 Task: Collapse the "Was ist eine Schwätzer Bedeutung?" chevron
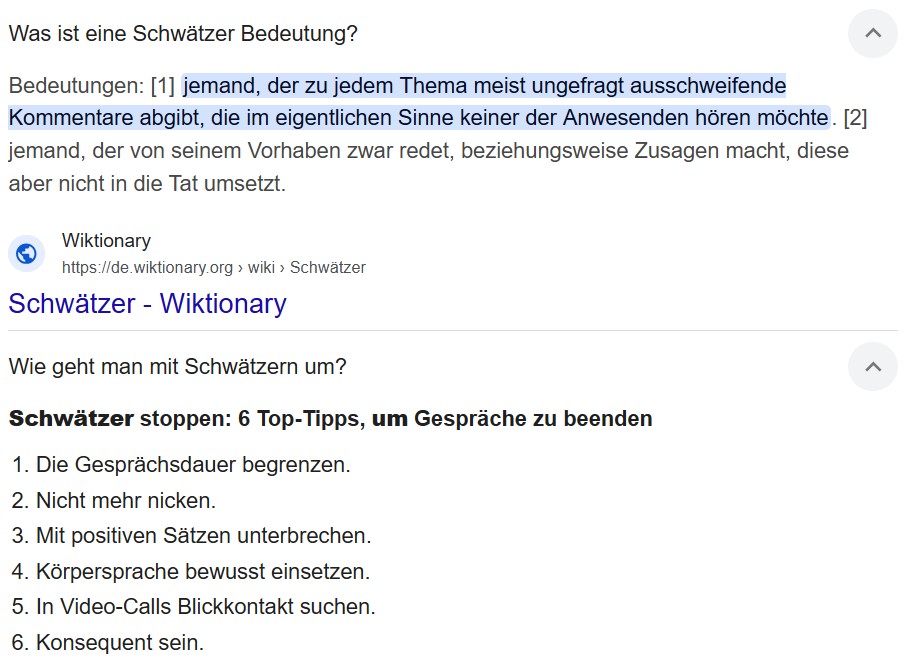pos(872,33)
